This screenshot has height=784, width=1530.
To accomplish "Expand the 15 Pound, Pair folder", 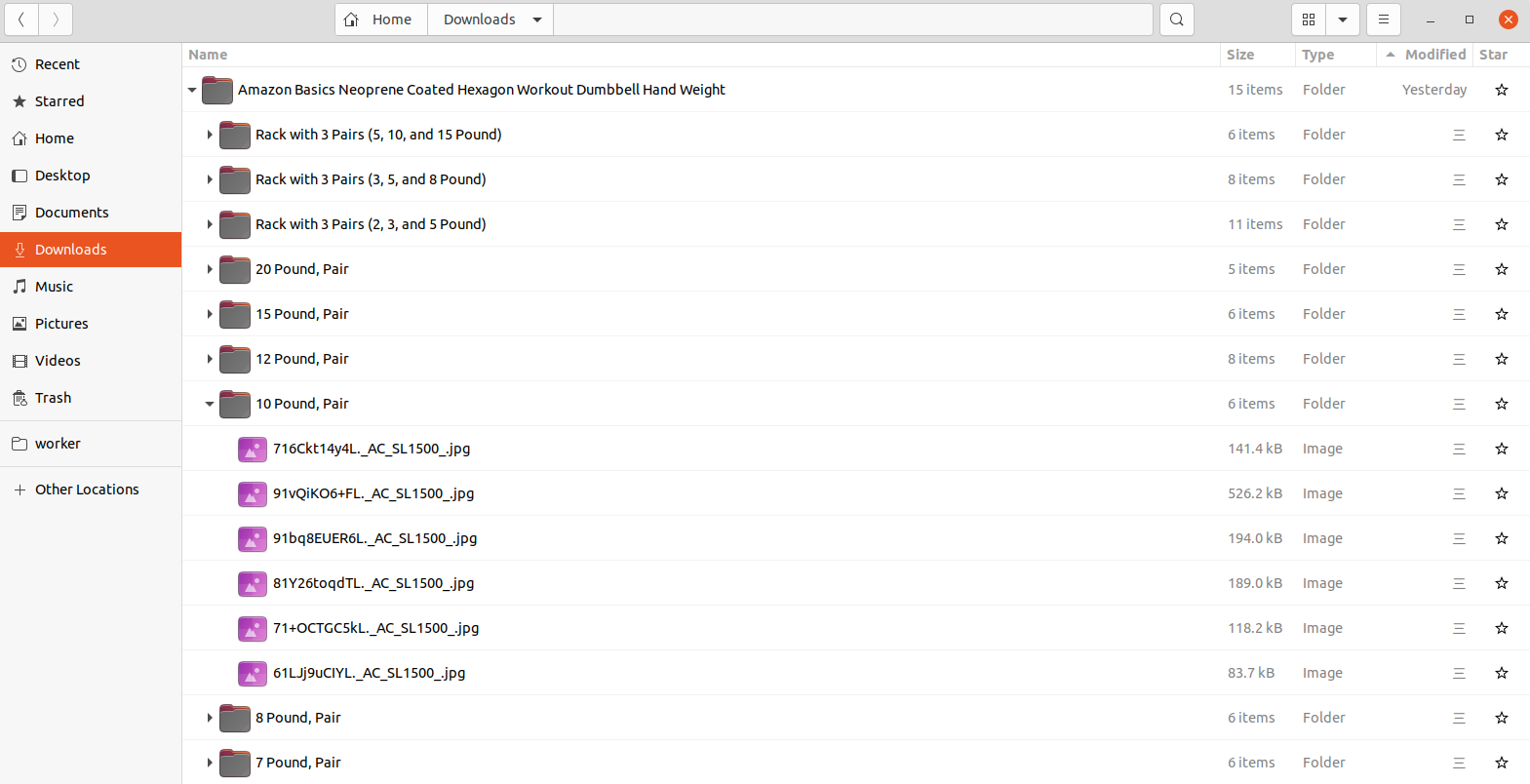I will (x=210, y=315).
